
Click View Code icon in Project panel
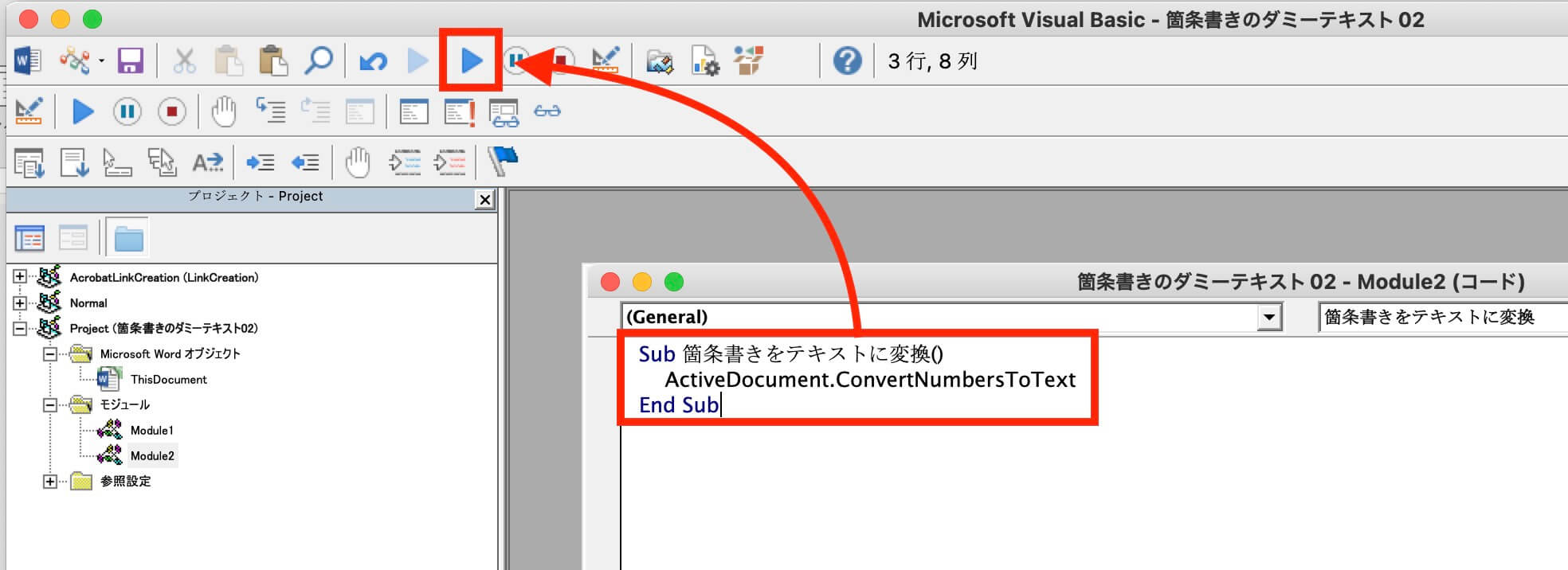click(29, 238)
